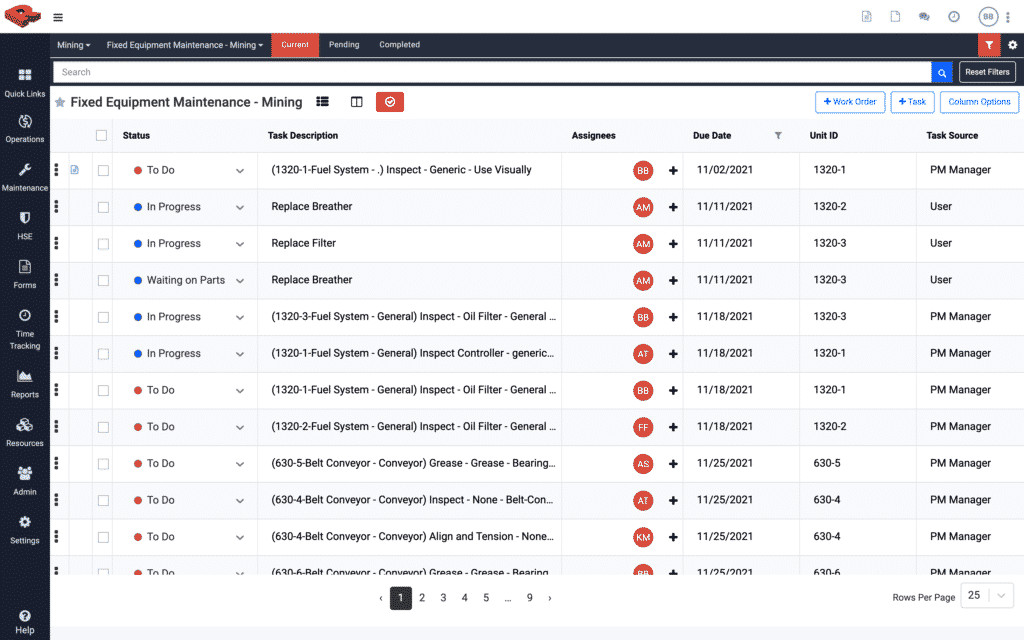
Task: Open the Rows Per Page dropdown
Action: coord(987,596)
